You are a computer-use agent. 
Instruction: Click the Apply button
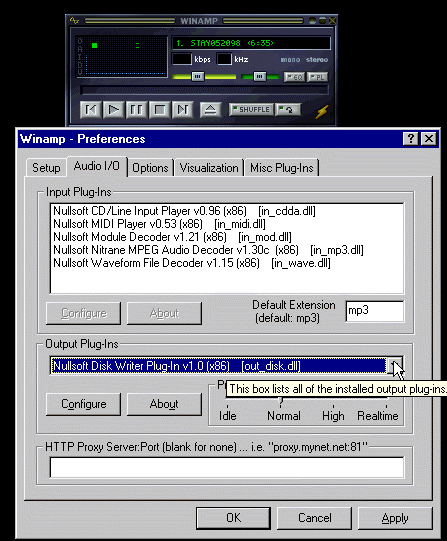click(x=395, y=518)
